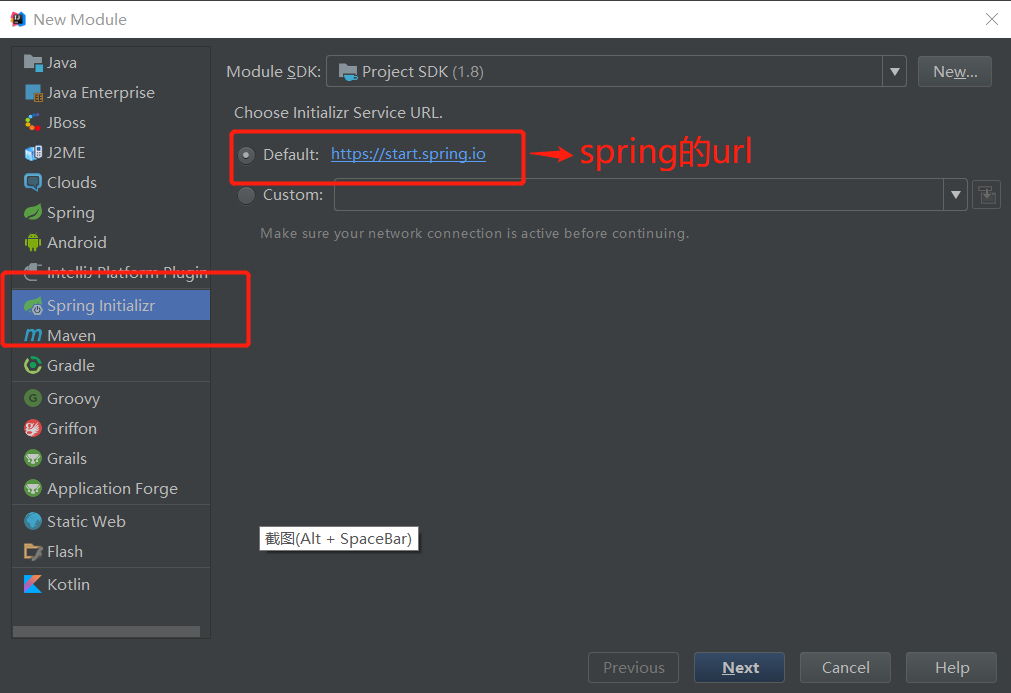
Task: Click the IntelliJ logo in title bar
Action: (x=18, y=19)
